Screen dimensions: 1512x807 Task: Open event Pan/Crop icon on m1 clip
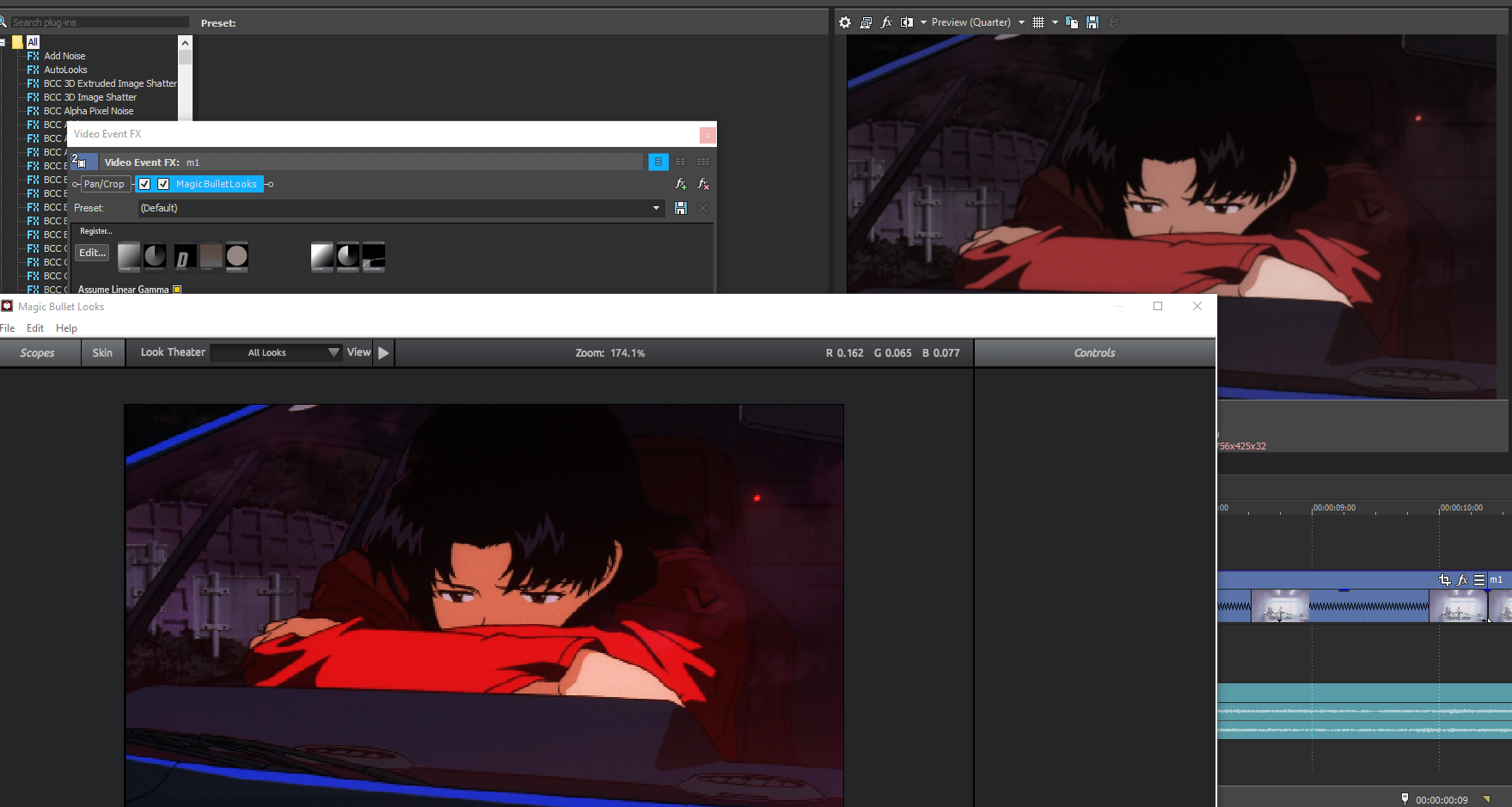[1444, 580]
